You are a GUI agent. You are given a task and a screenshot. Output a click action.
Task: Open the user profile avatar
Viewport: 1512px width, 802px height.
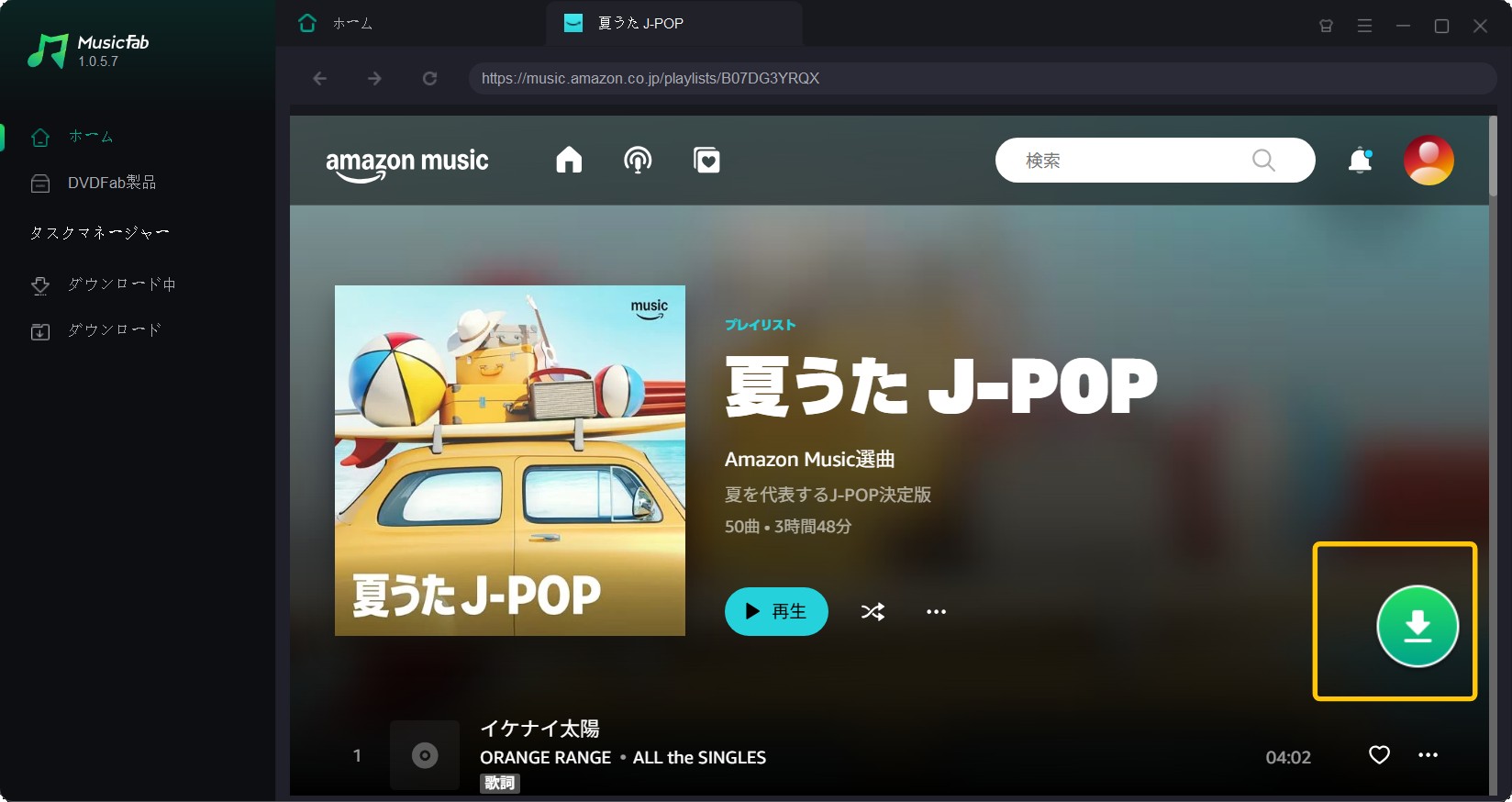1429,160
